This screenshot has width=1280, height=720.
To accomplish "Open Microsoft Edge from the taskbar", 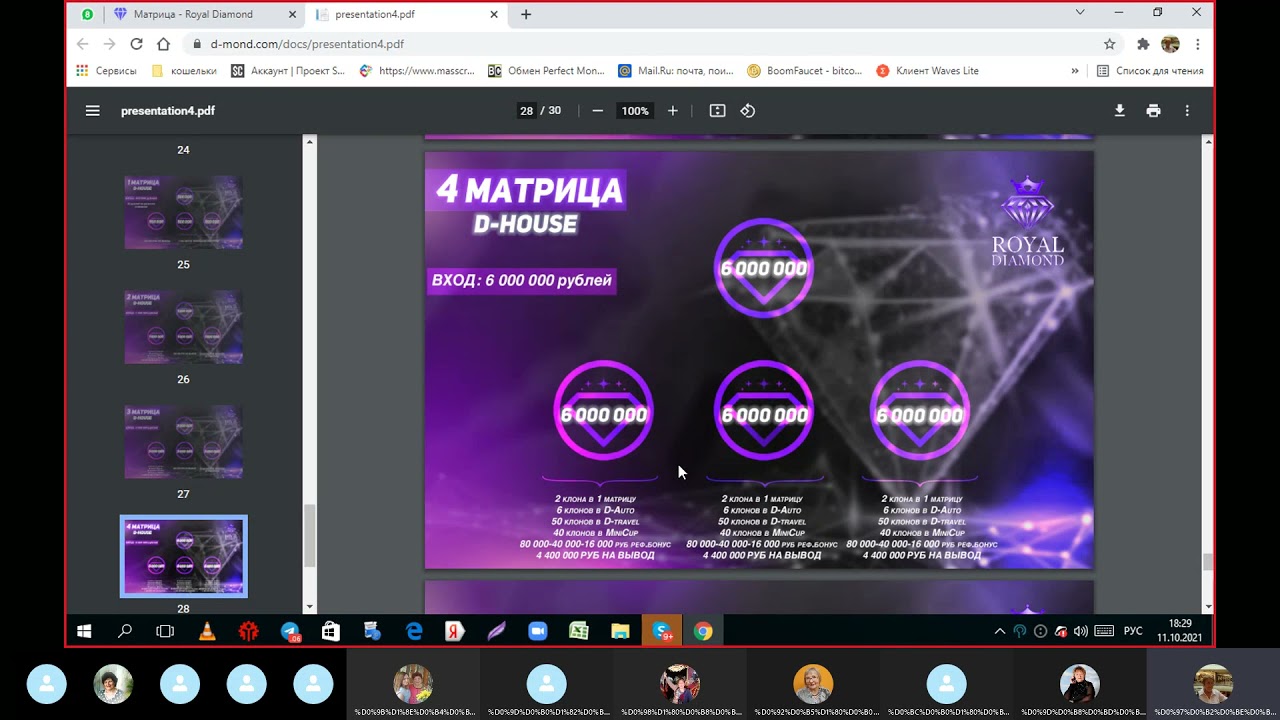I will pyautogui.click(x=414, y=631).
